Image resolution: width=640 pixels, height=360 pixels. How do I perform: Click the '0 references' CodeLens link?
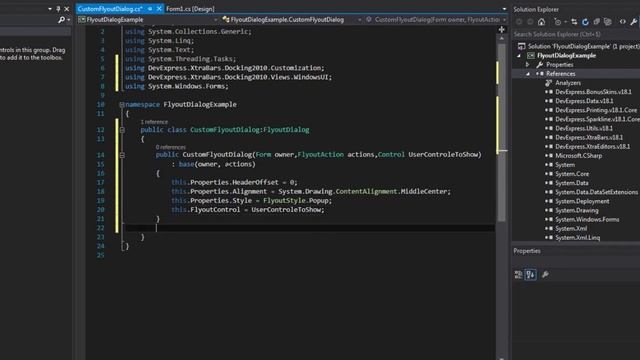pyautogui.click(x=170, y=147)
